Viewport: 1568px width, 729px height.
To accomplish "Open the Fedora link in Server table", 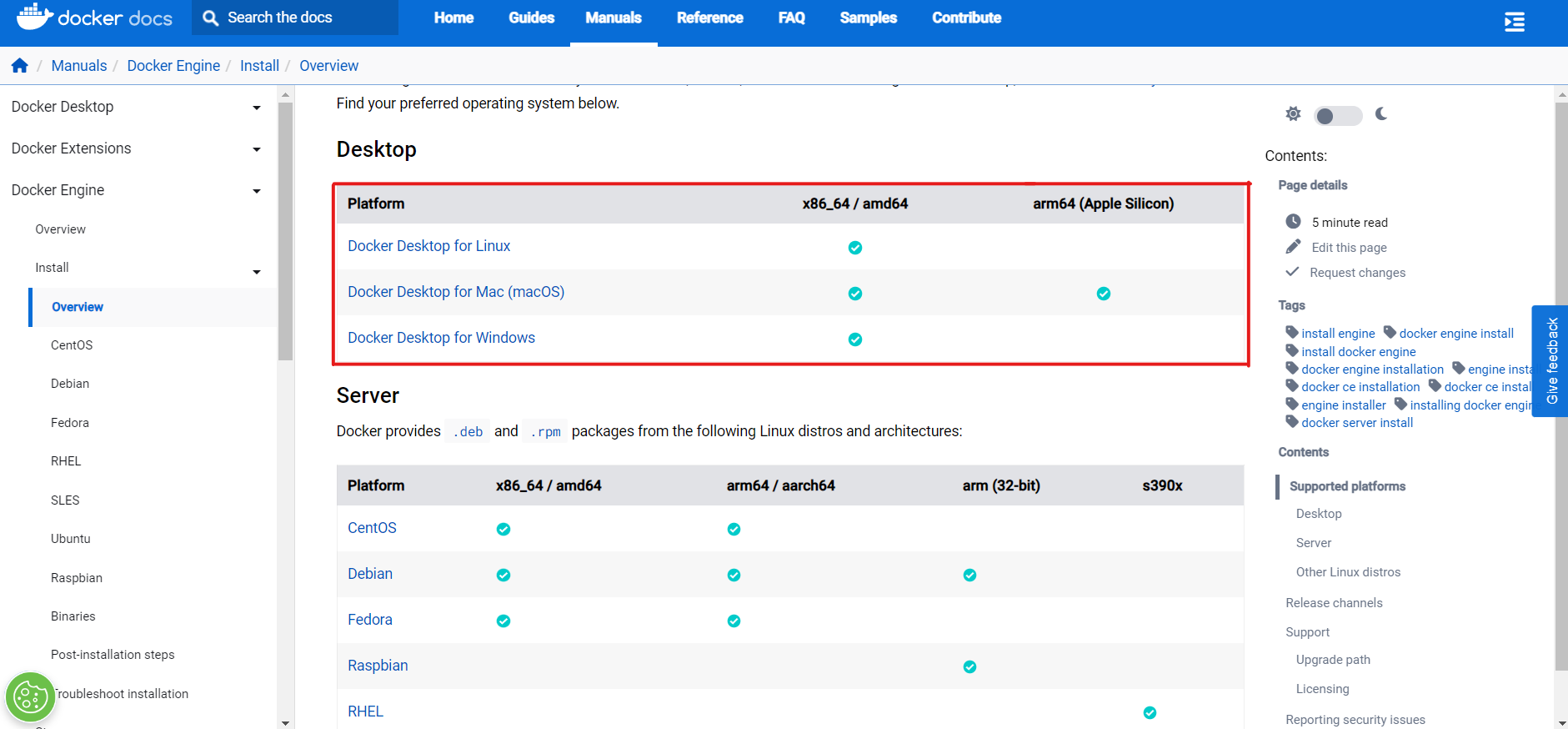I will coord(370,620).
